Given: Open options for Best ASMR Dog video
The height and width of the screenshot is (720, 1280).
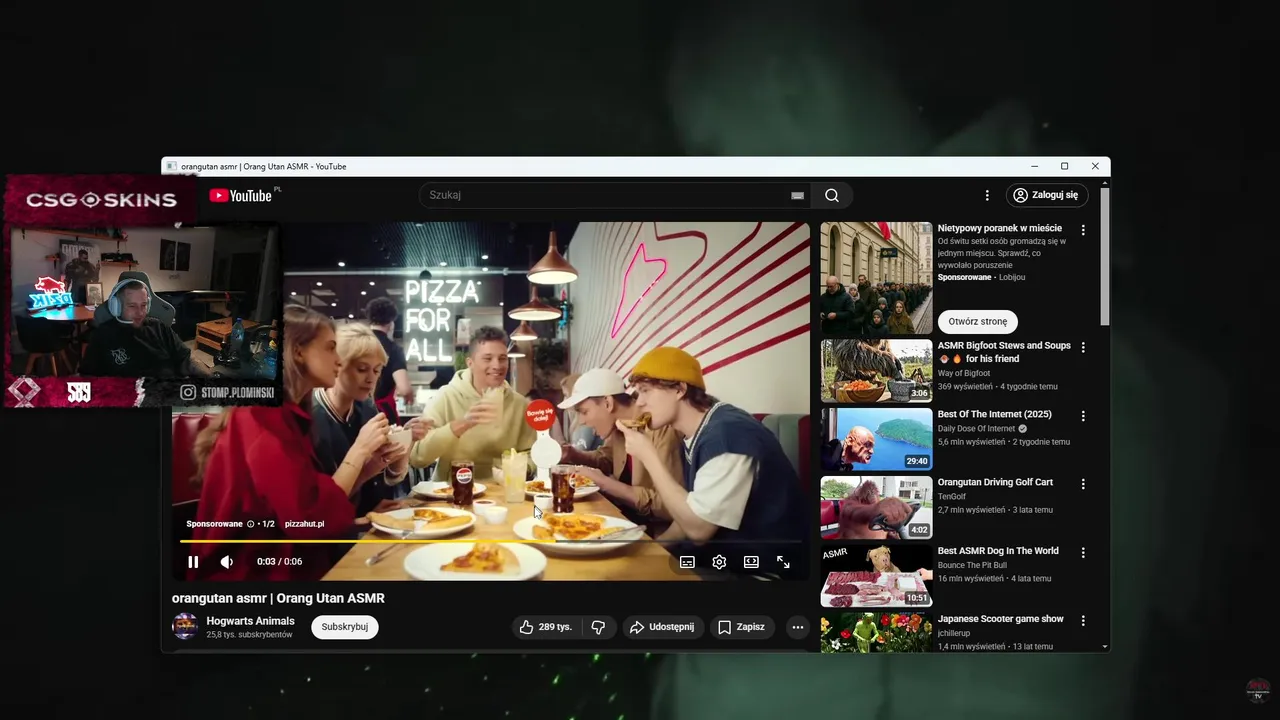Looking at the screenshot, I should (1082, 553).
